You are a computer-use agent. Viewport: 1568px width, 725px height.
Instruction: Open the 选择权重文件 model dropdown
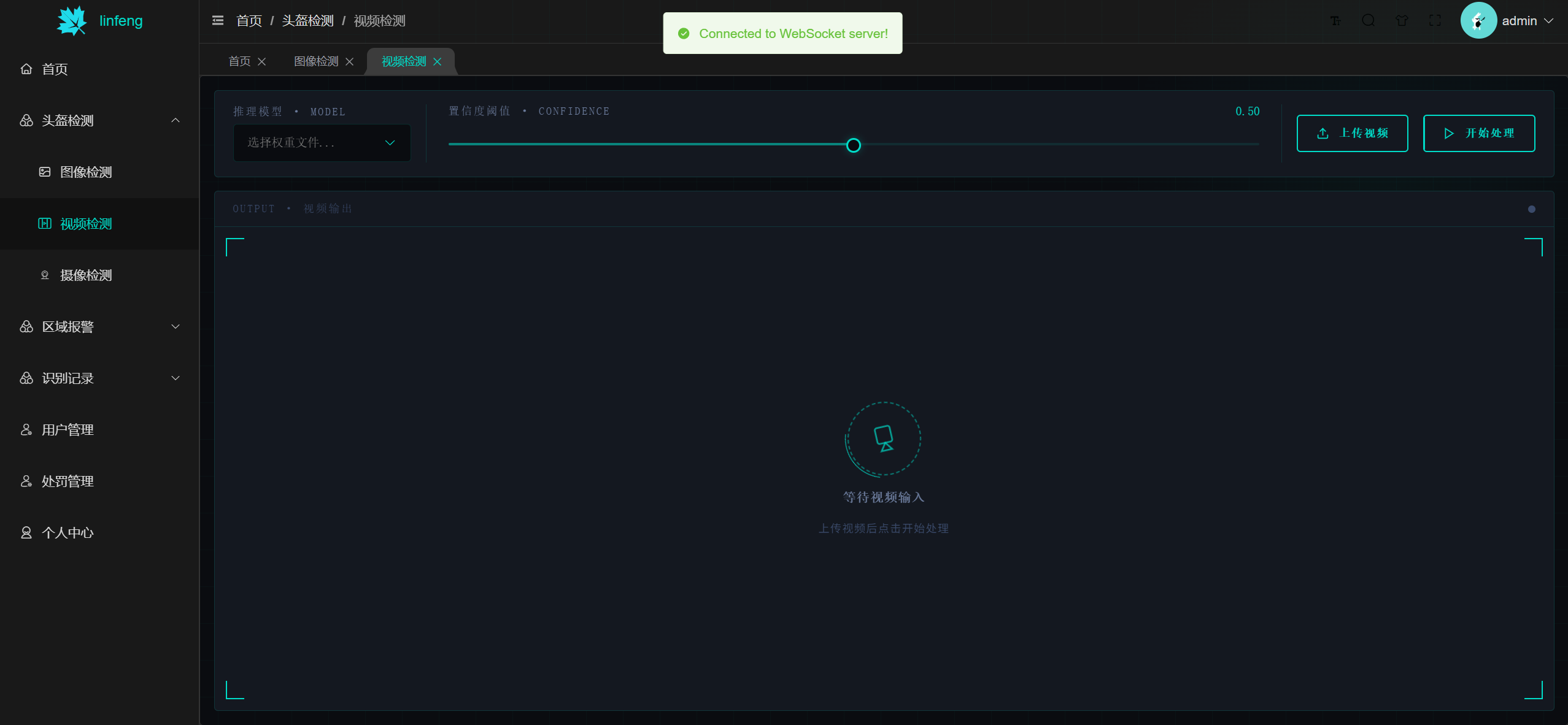coord(322,142)
